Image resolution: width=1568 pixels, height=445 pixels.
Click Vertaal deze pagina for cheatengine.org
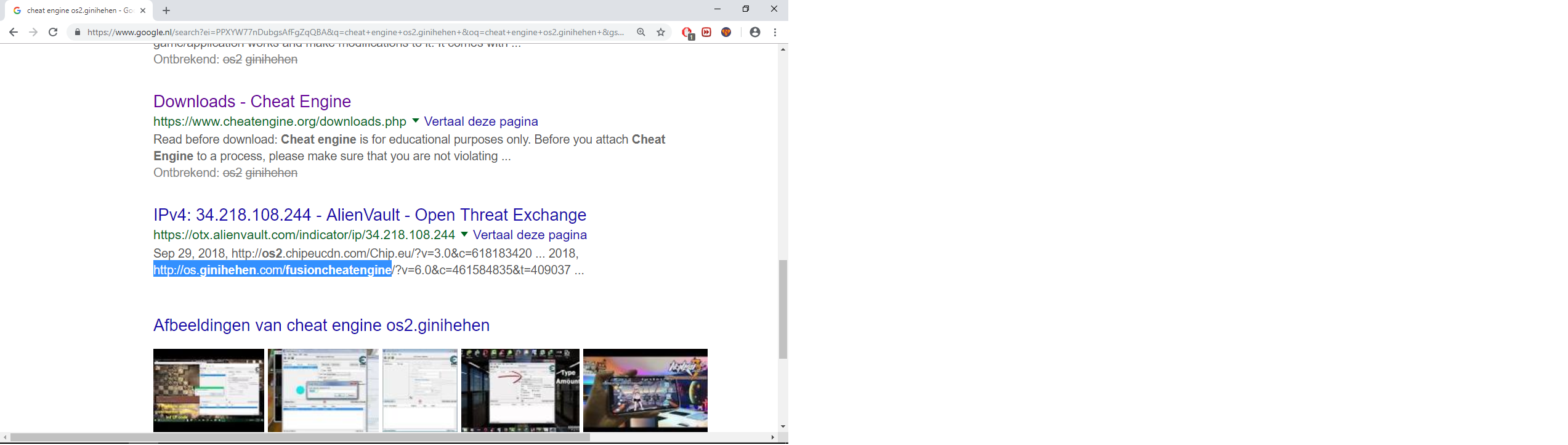481,121
